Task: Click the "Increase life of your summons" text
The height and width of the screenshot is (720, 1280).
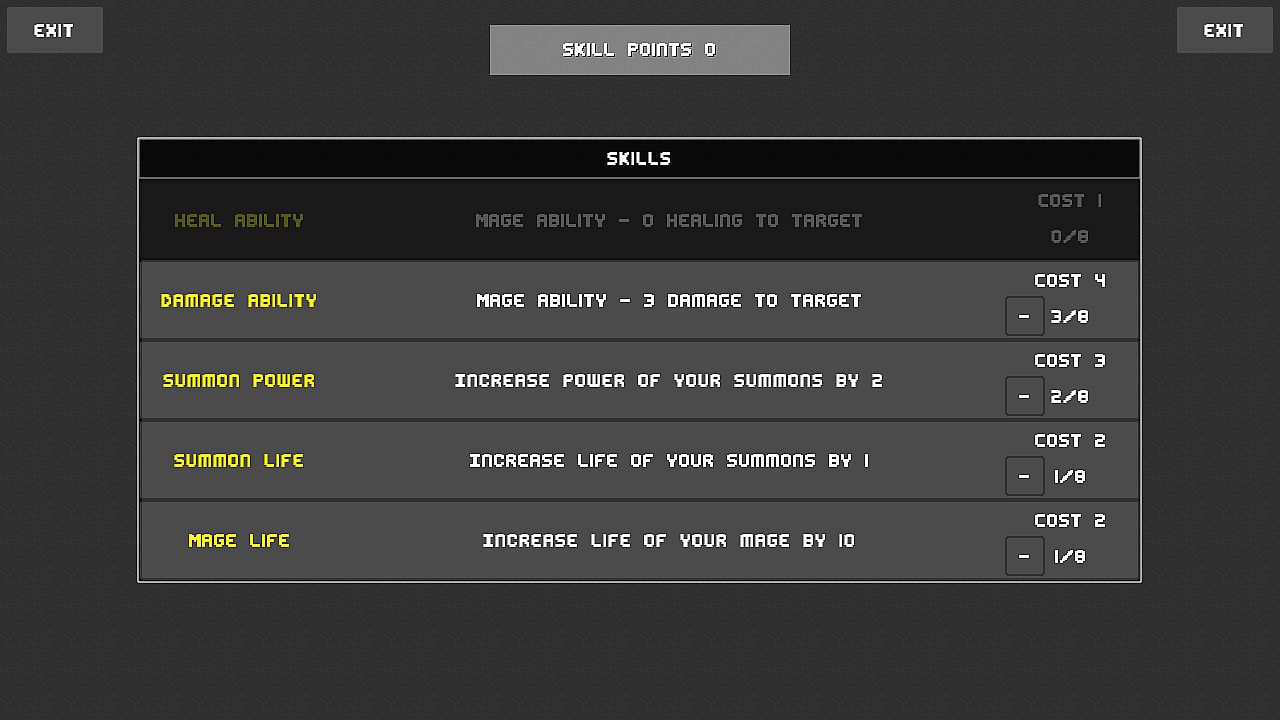Action: pos(668,460)
